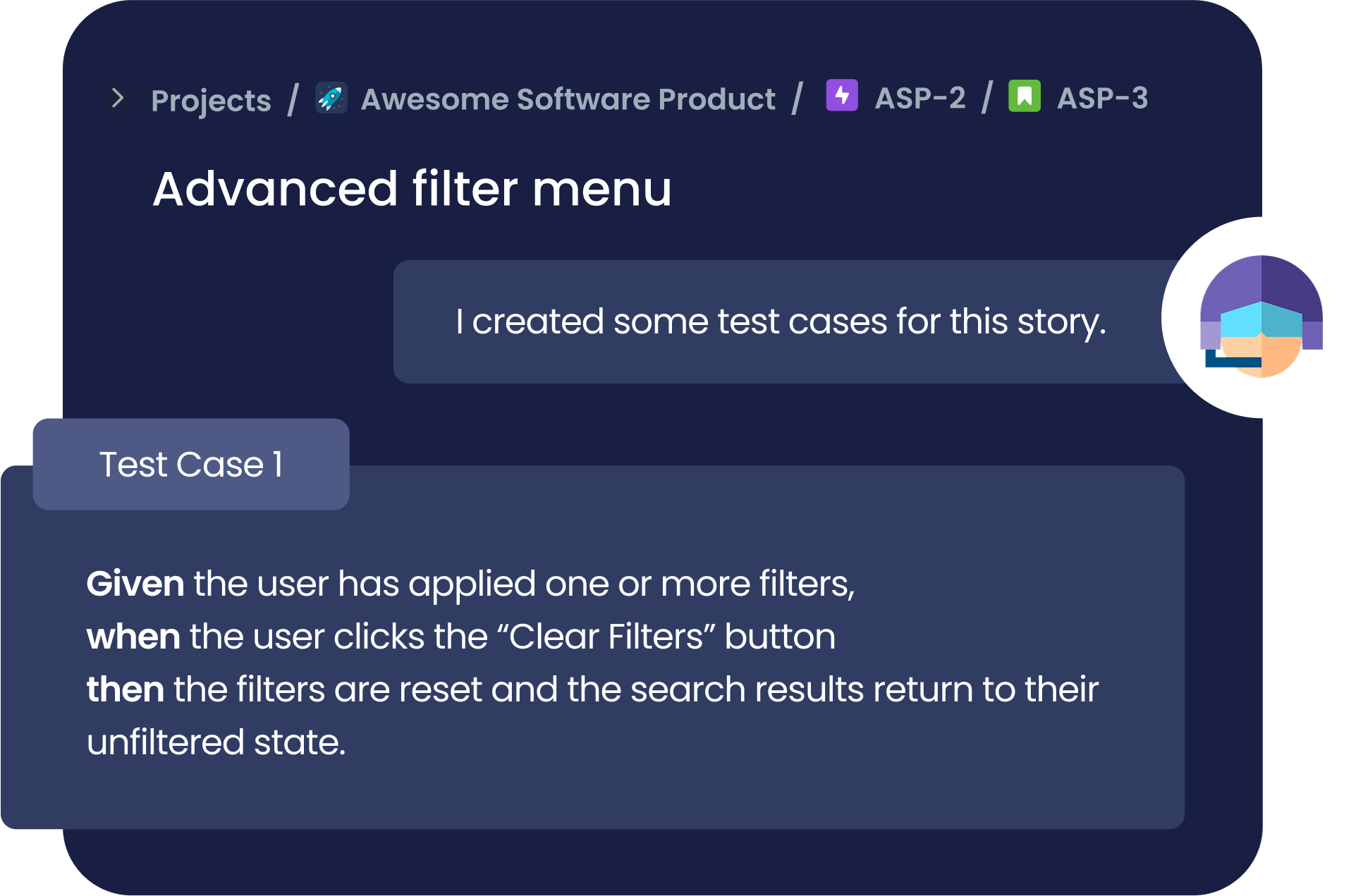1363x896 pixels.
Task: Open the ASP-2 breadcrumb link
Action: 920,98
